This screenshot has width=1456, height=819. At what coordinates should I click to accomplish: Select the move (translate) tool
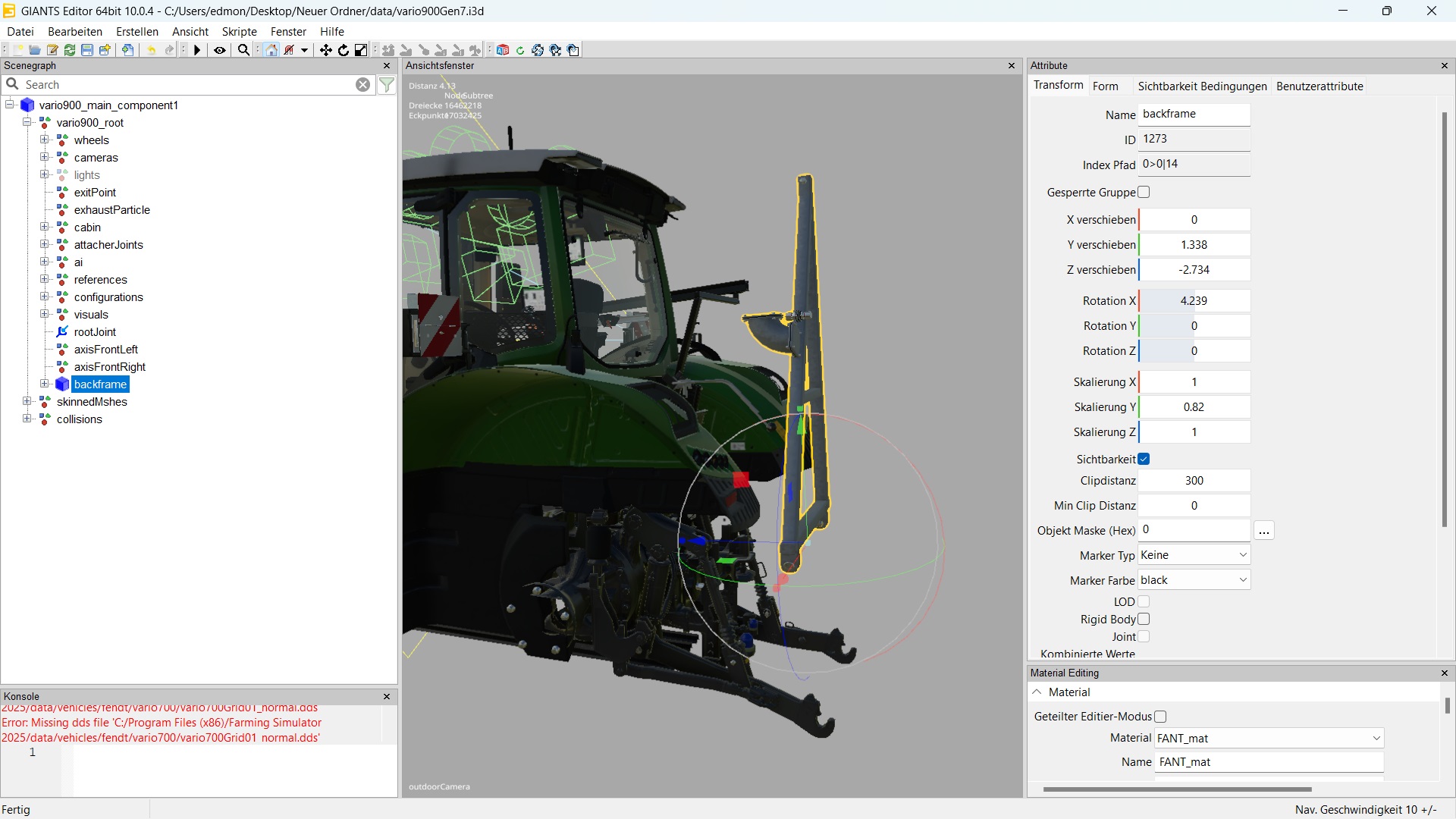(x=325, y=50)
